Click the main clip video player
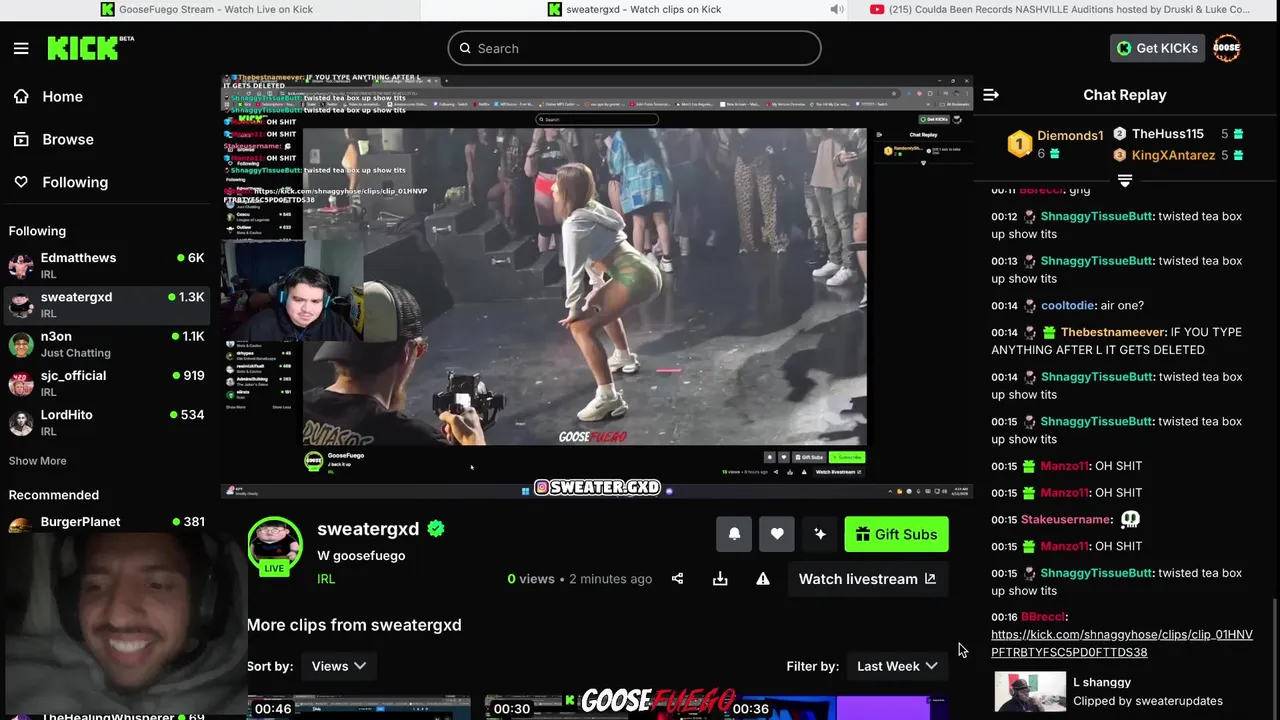Screen dimensions: 1280x720 596,286
